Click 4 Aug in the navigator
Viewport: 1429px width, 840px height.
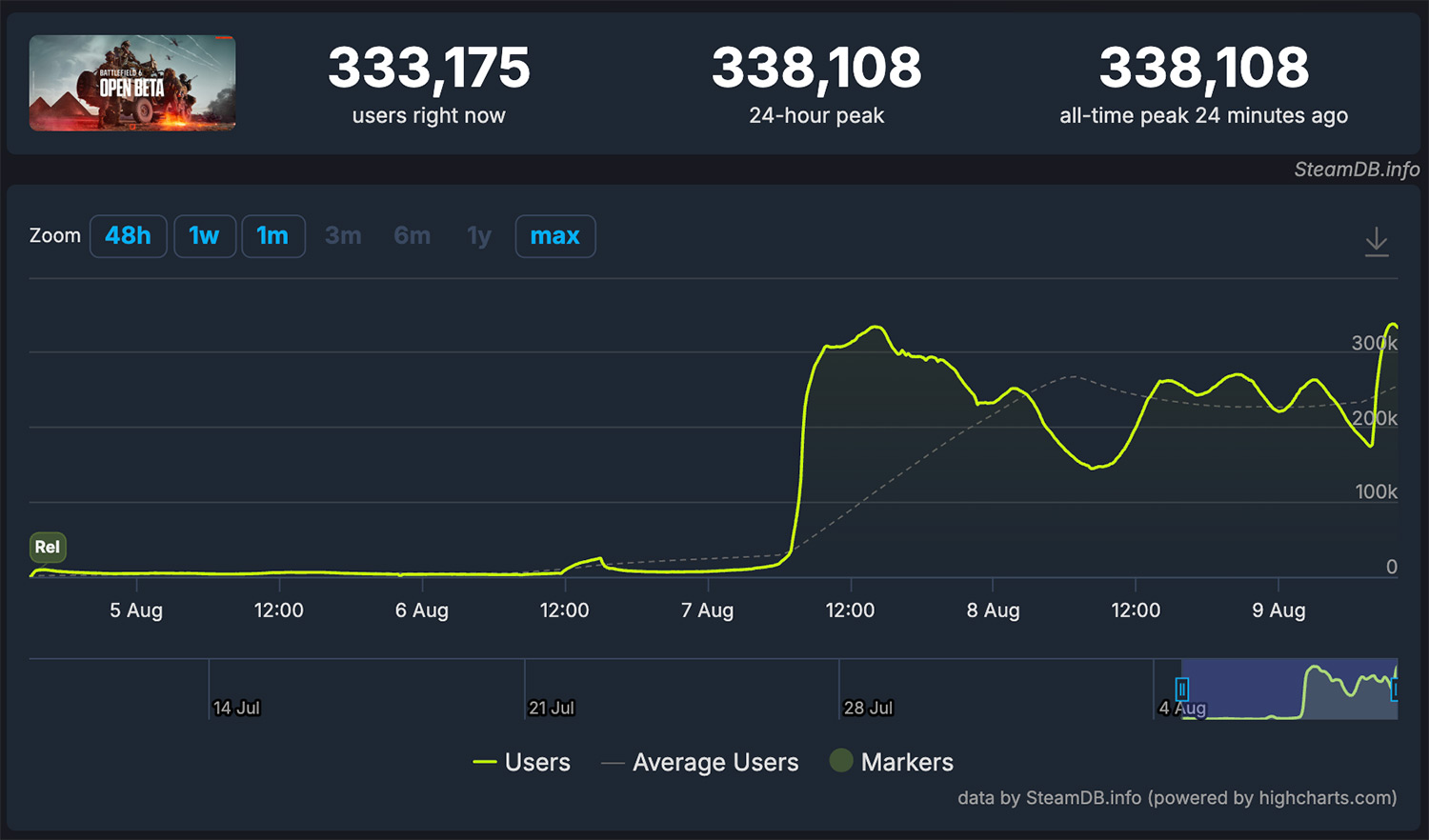click(1182, 708)
